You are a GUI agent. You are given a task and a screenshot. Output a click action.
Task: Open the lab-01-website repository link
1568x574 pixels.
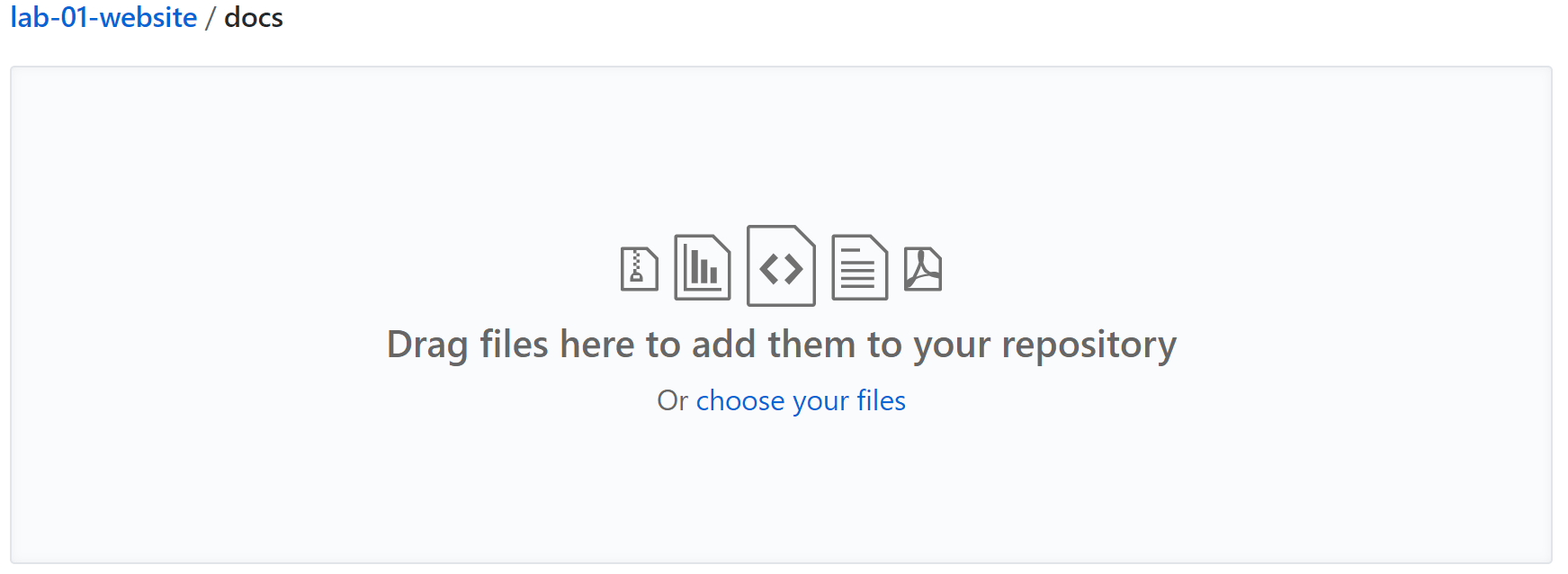click(103, 18)
